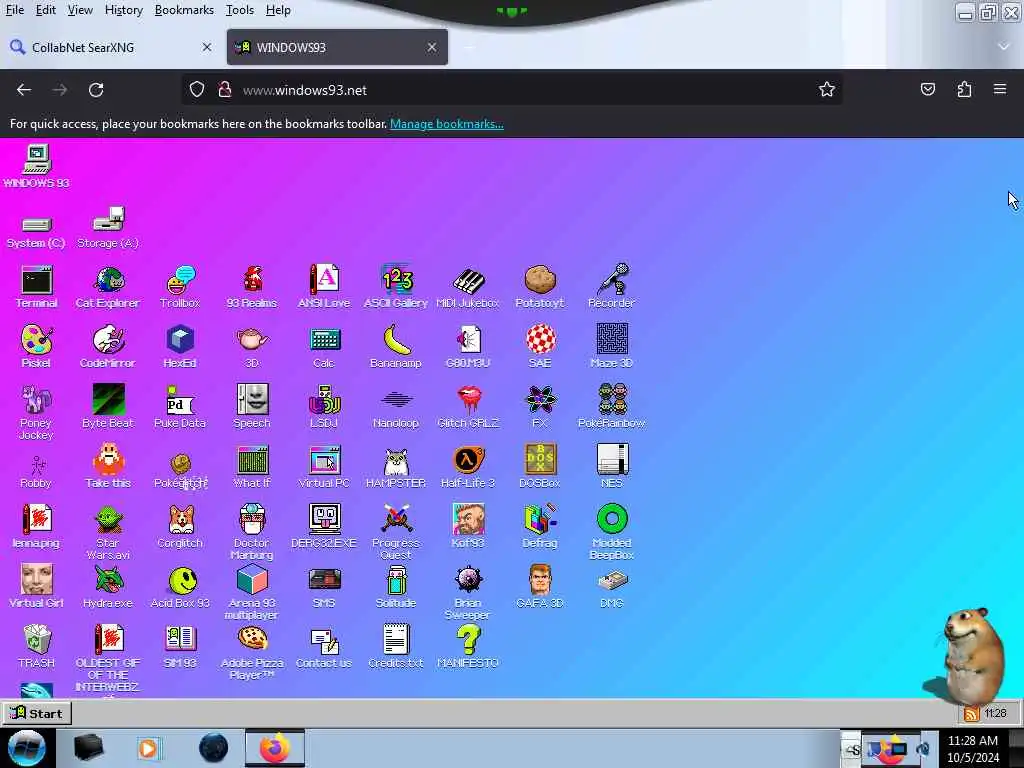
Task: Open MANIFESTO question mark icon
Action: click(468, 647)
